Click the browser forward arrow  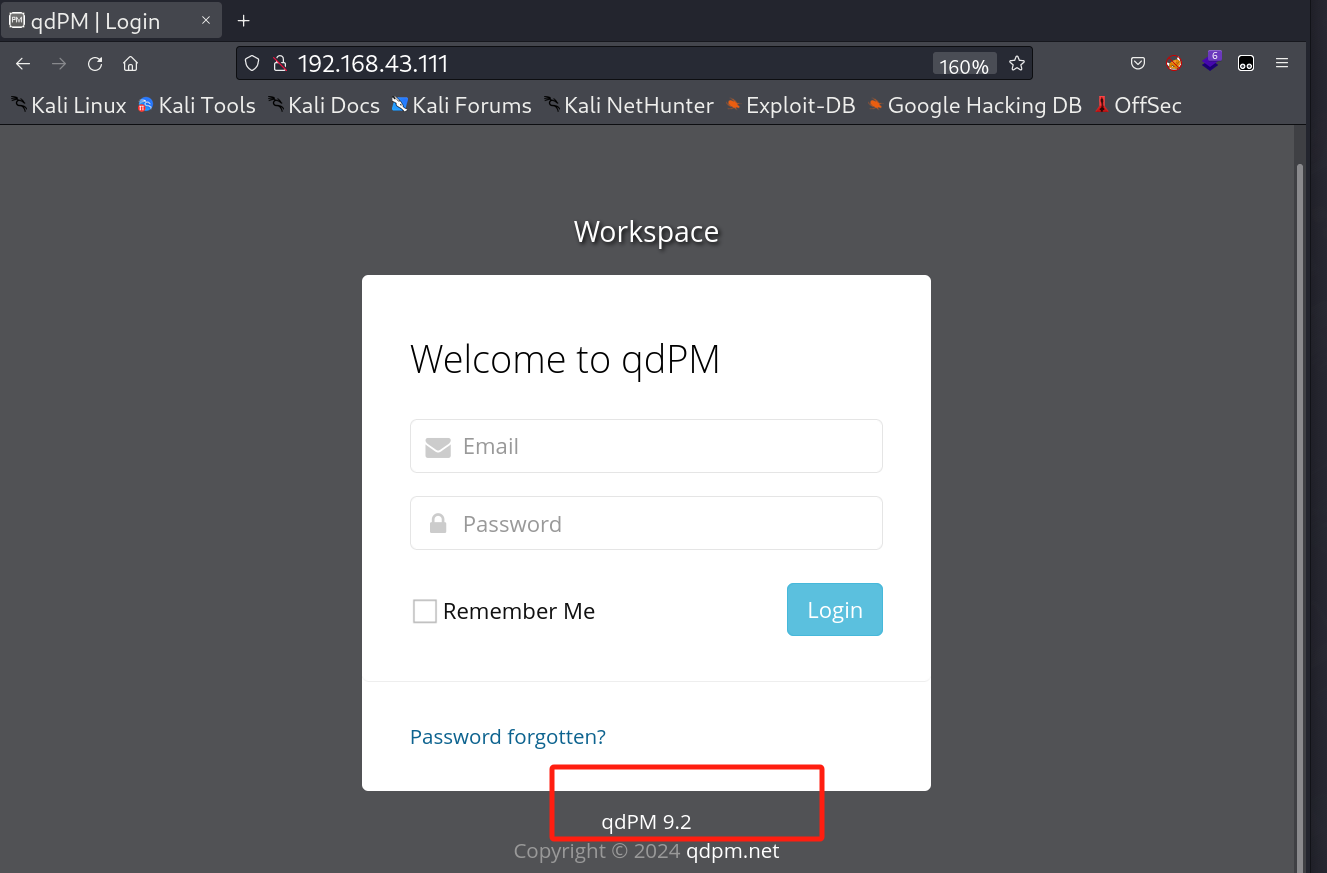[x=59, y=64]
